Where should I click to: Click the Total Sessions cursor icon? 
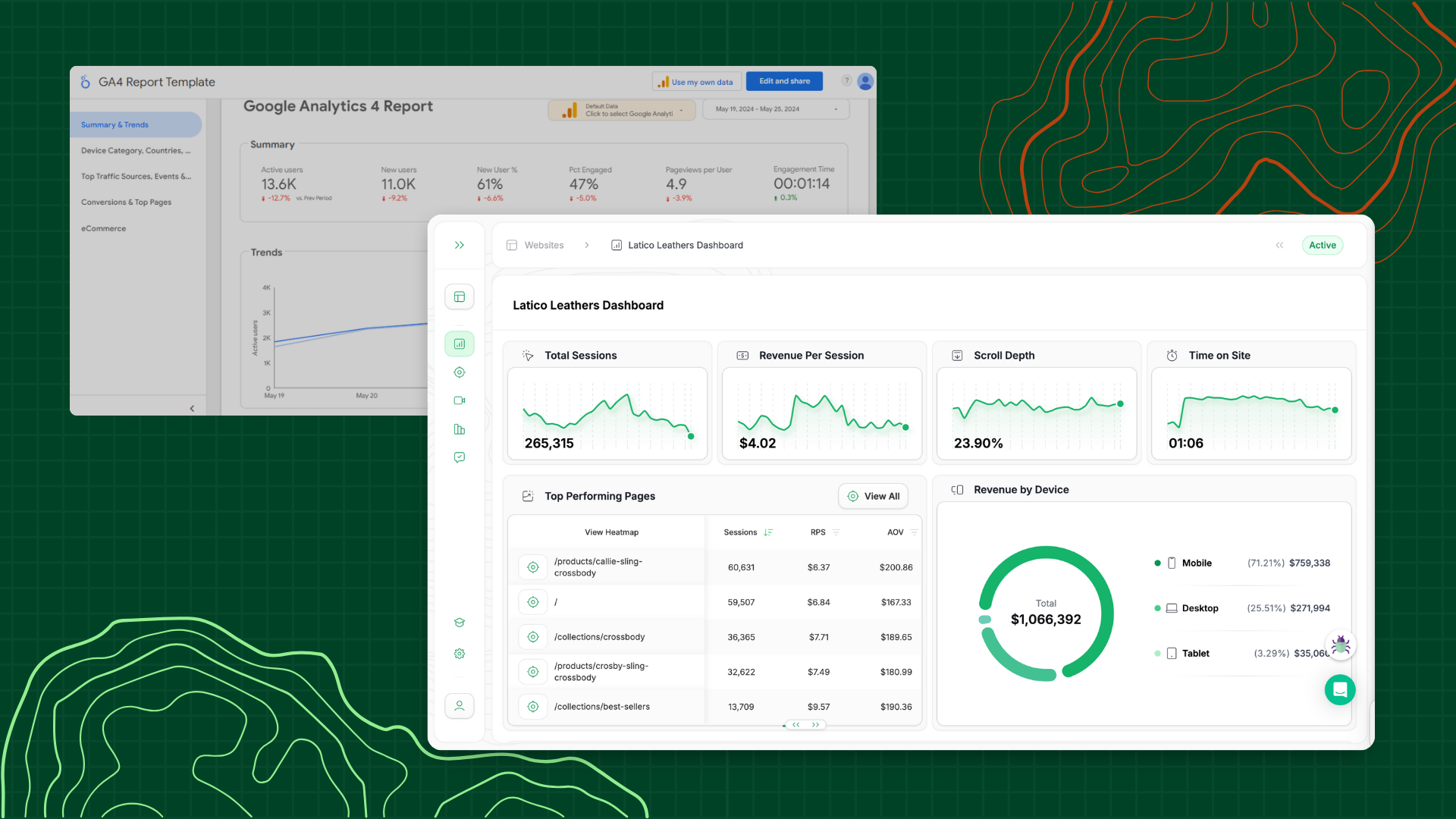(x=528, y=356)
